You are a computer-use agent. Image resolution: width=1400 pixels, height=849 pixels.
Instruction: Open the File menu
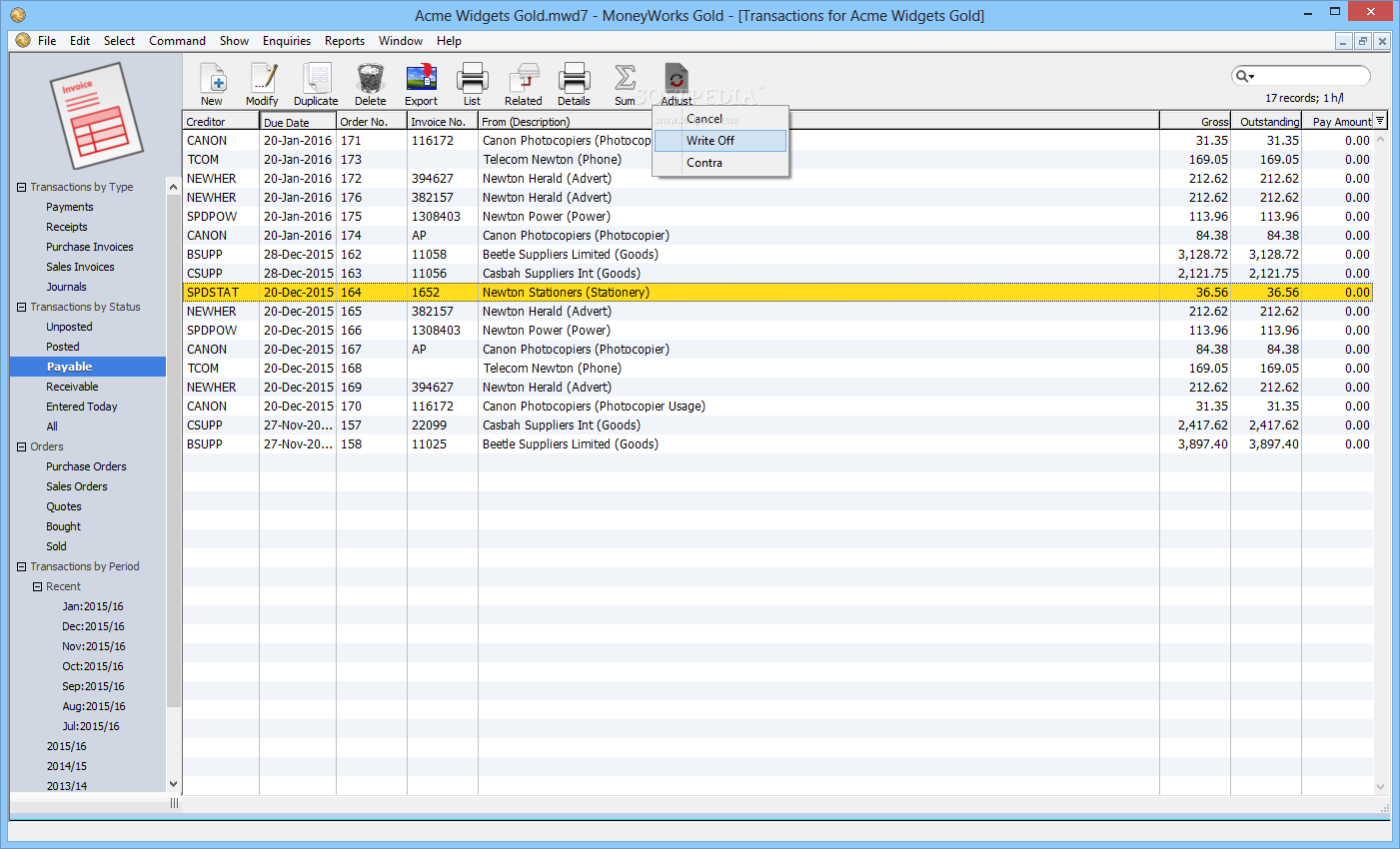[x=47, y=41]
